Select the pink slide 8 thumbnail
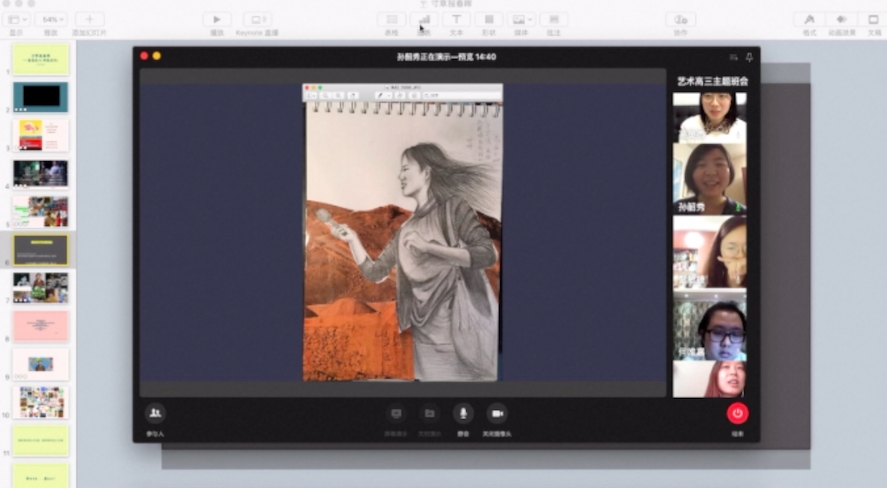The height and width of the screenshot is (488, 887). pyautogui.click(x=41, y=326)
